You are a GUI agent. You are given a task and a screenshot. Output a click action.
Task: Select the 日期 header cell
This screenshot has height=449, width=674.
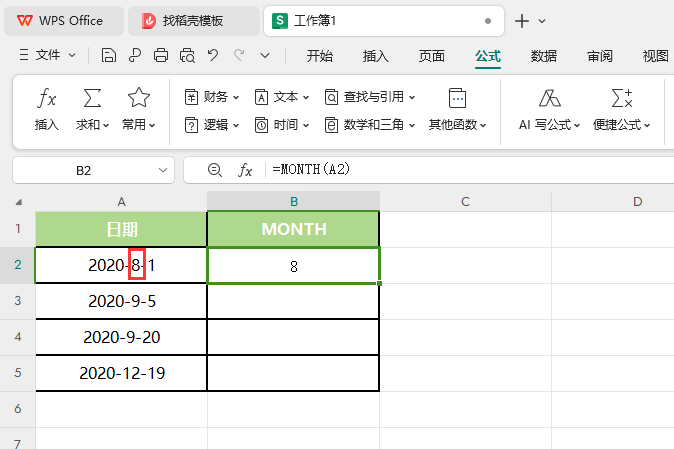(x=121, y=229)
